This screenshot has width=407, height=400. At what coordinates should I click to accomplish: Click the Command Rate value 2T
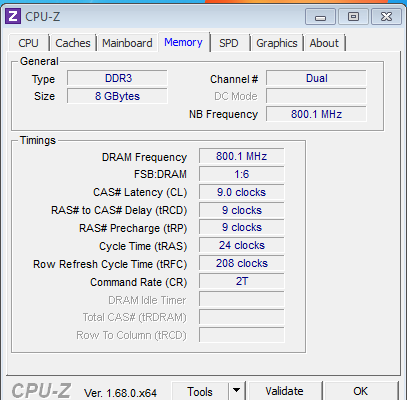pyautogui.click(x=242, y=281)
